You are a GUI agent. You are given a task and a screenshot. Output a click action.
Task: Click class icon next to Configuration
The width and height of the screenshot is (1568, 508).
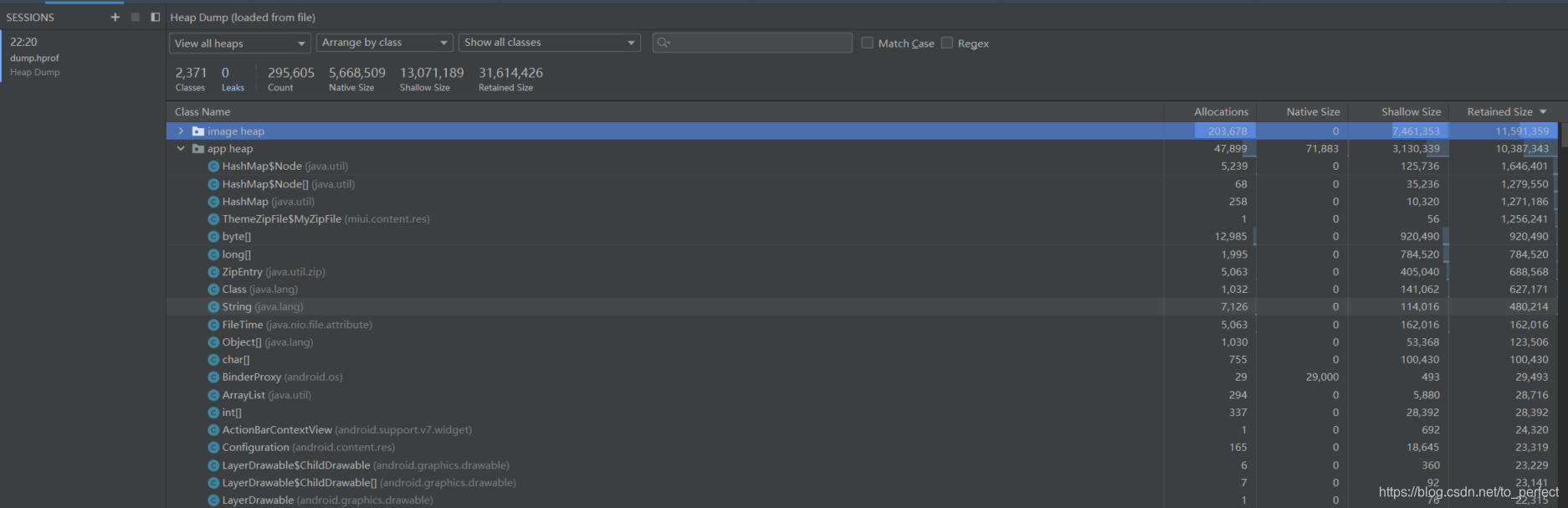click(x=213, y=448)
